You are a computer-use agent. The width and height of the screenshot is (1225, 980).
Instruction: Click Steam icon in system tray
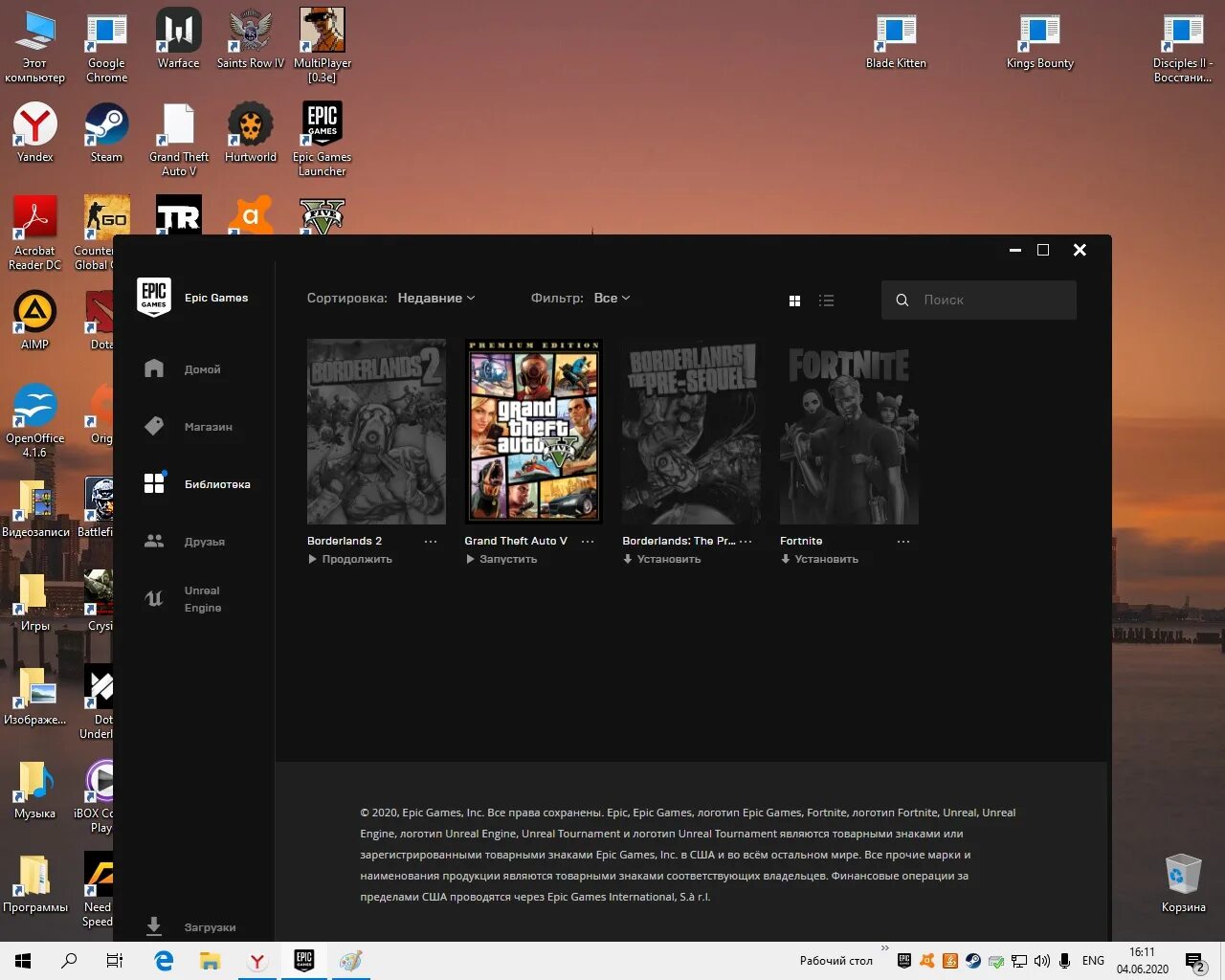tap(972, 961)
